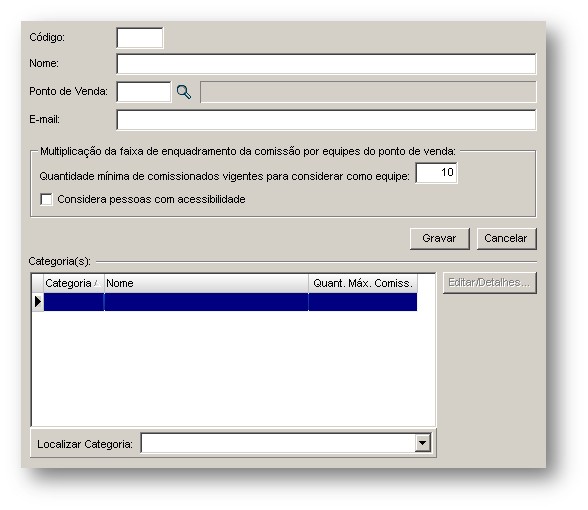The image size is (588, 510).
Task: Click the Cancelar button
Action: pyautogui.click(x=506, y=238)
